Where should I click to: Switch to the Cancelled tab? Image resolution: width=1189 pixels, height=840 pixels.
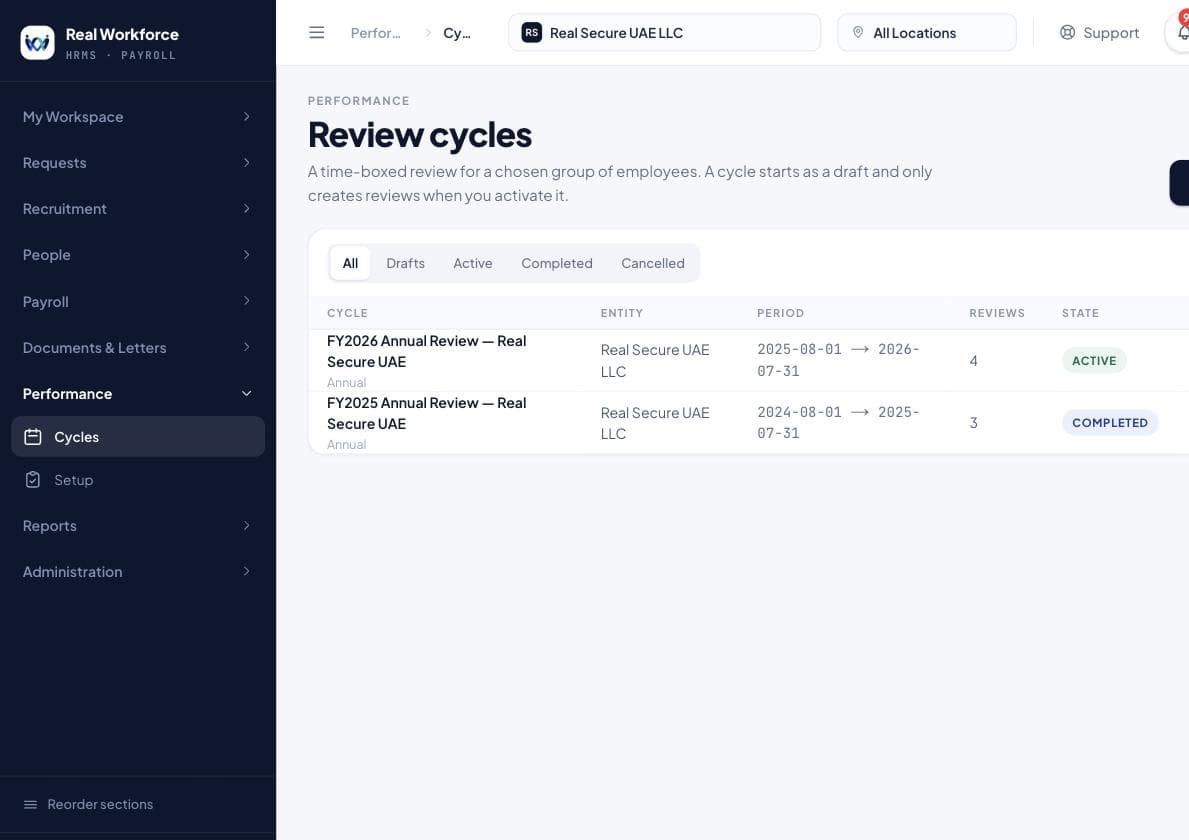pos(653,263)
